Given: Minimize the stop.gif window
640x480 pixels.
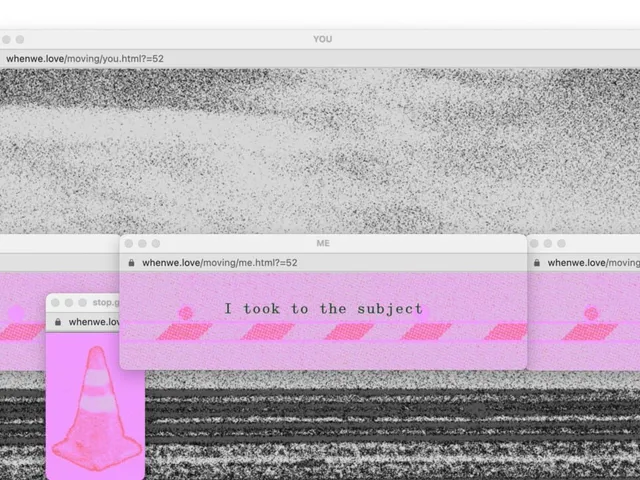Looking at the screenshot, I should tap(69, 302).
